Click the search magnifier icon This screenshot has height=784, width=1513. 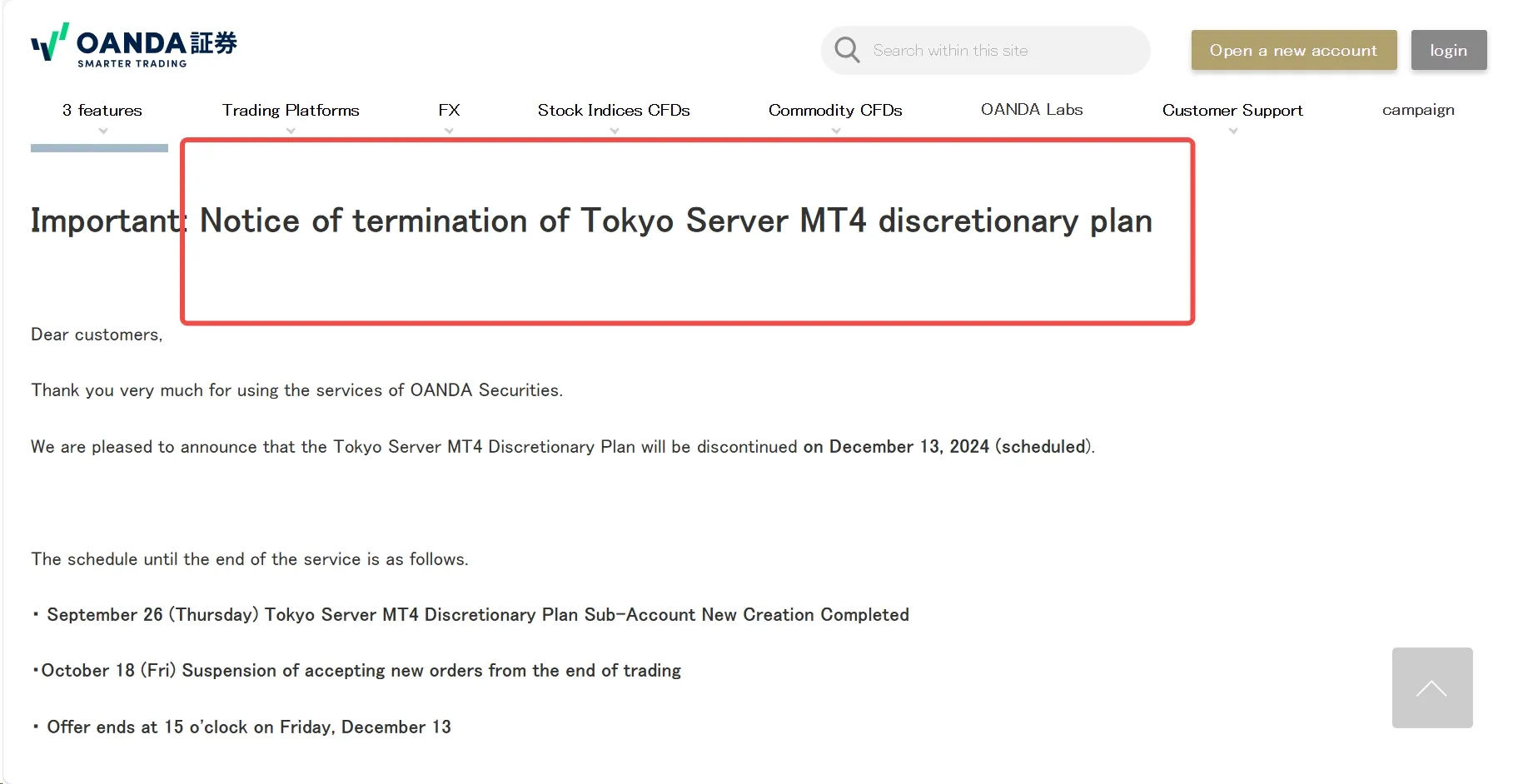pyautogui.click(x=847, y=50)
